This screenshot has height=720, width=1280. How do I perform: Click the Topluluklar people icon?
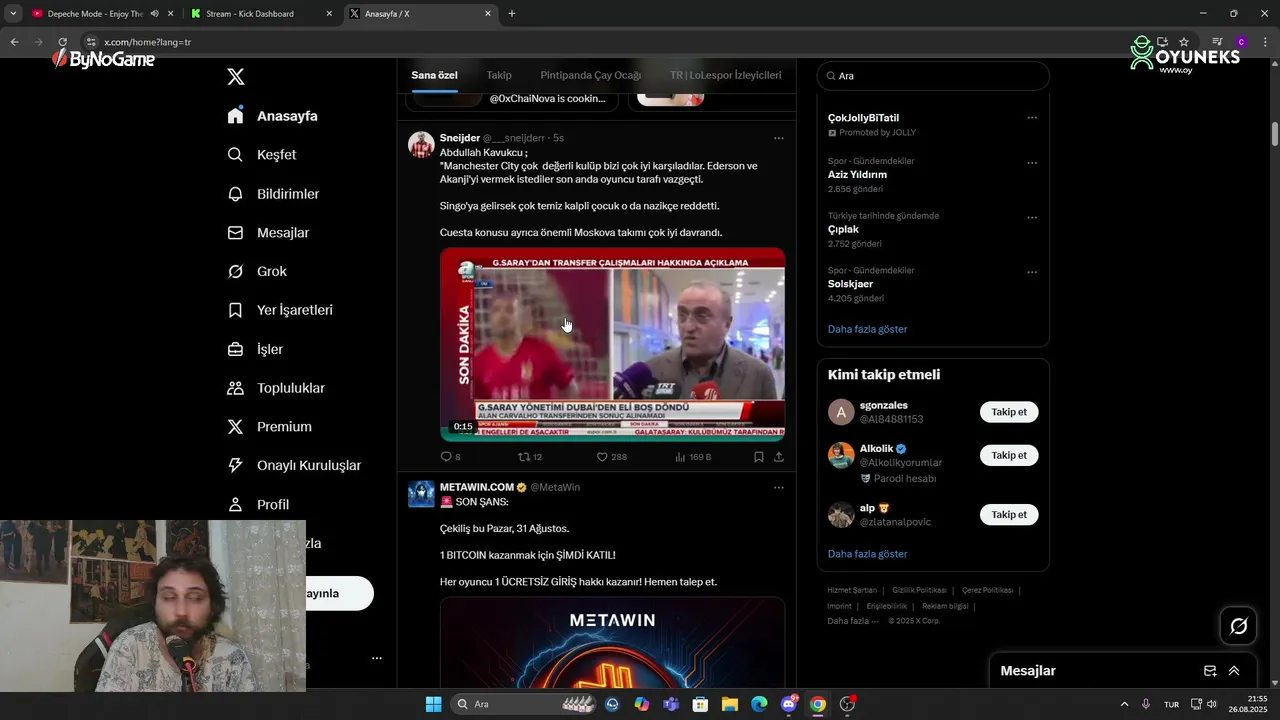(235, 388)
